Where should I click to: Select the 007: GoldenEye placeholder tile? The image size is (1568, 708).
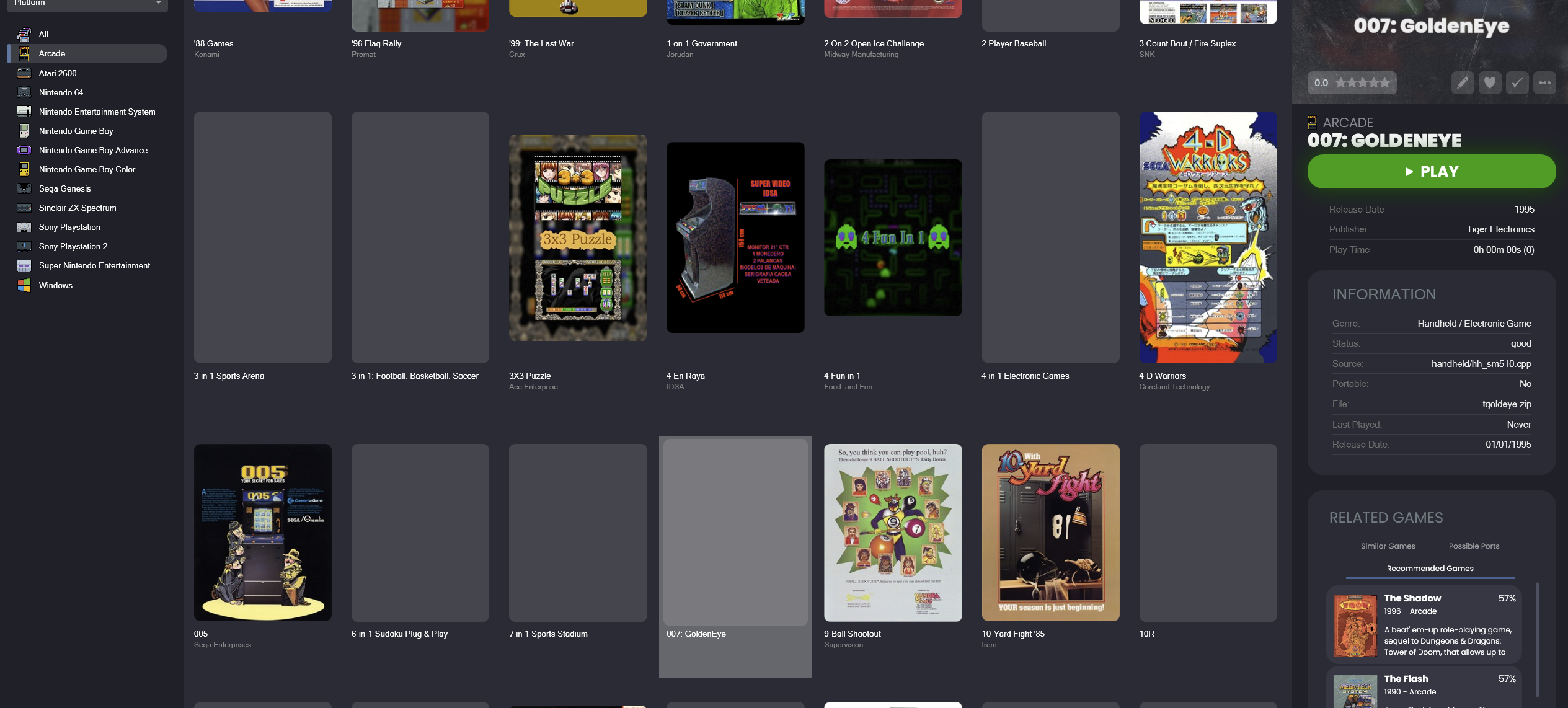tap(735, 533)
